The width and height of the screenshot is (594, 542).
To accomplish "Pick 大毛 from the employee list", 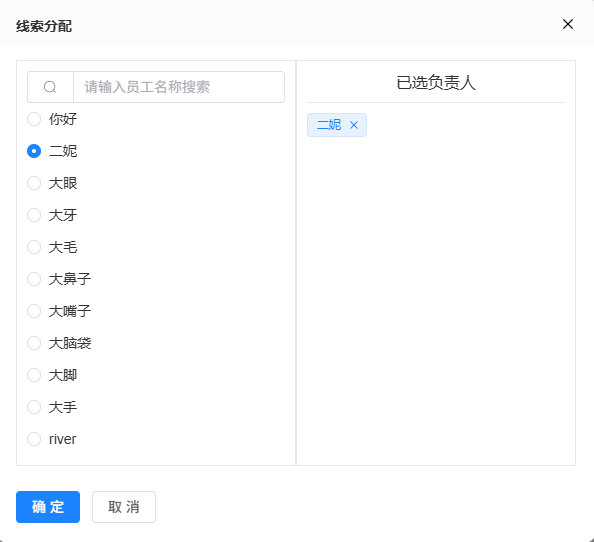I will 34,247.
